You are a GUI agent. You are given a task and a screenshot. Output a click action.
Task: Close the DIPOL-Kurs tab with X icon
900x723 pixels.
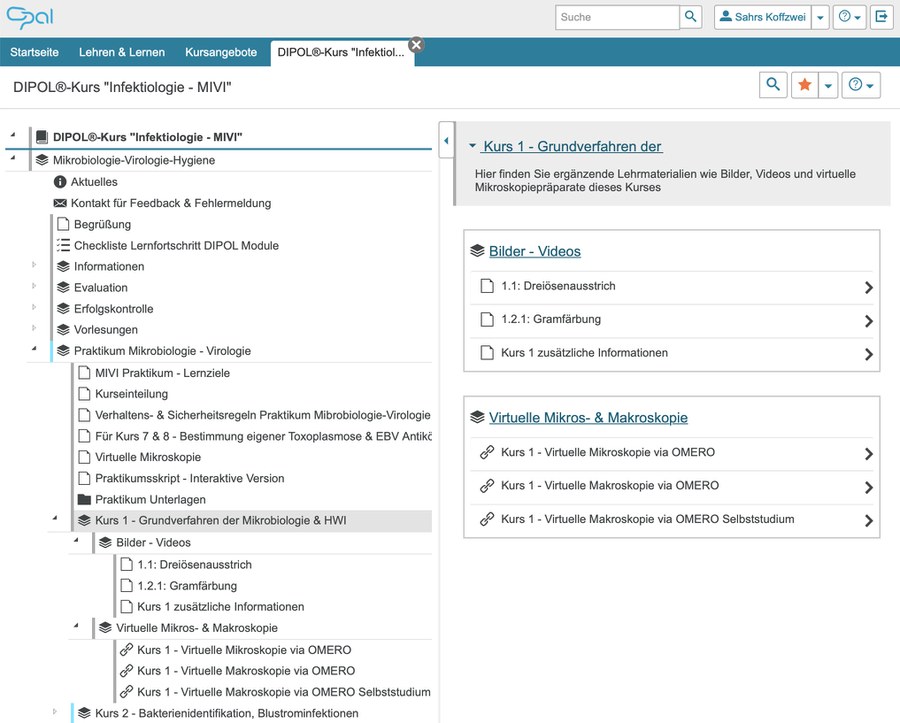[416, 44]
